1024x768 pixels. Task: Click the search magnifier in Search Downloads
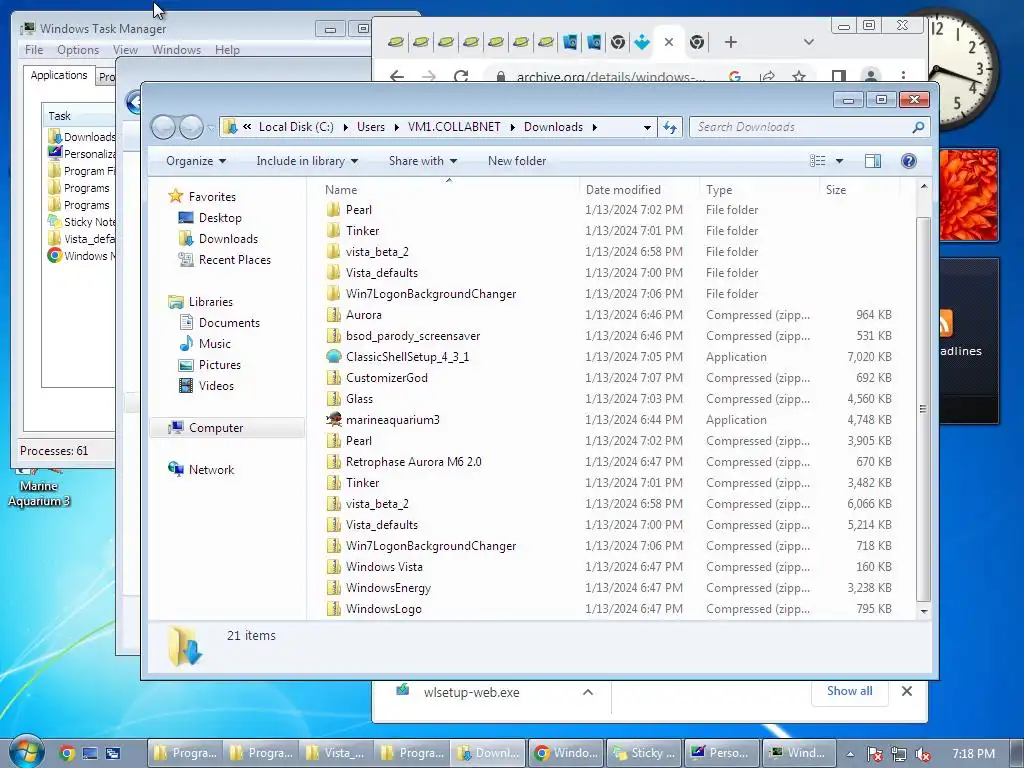[918, 127]
